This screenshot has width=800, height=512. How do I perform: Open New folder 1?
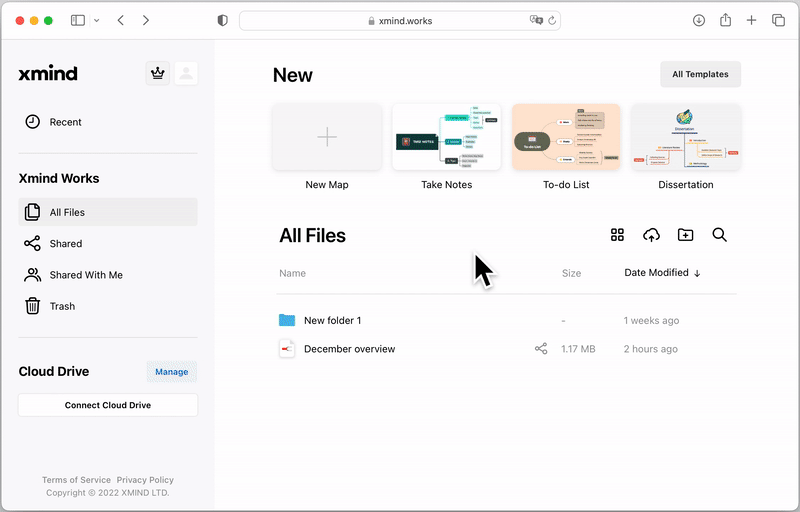pyautogui.click(x=333, y=320)
